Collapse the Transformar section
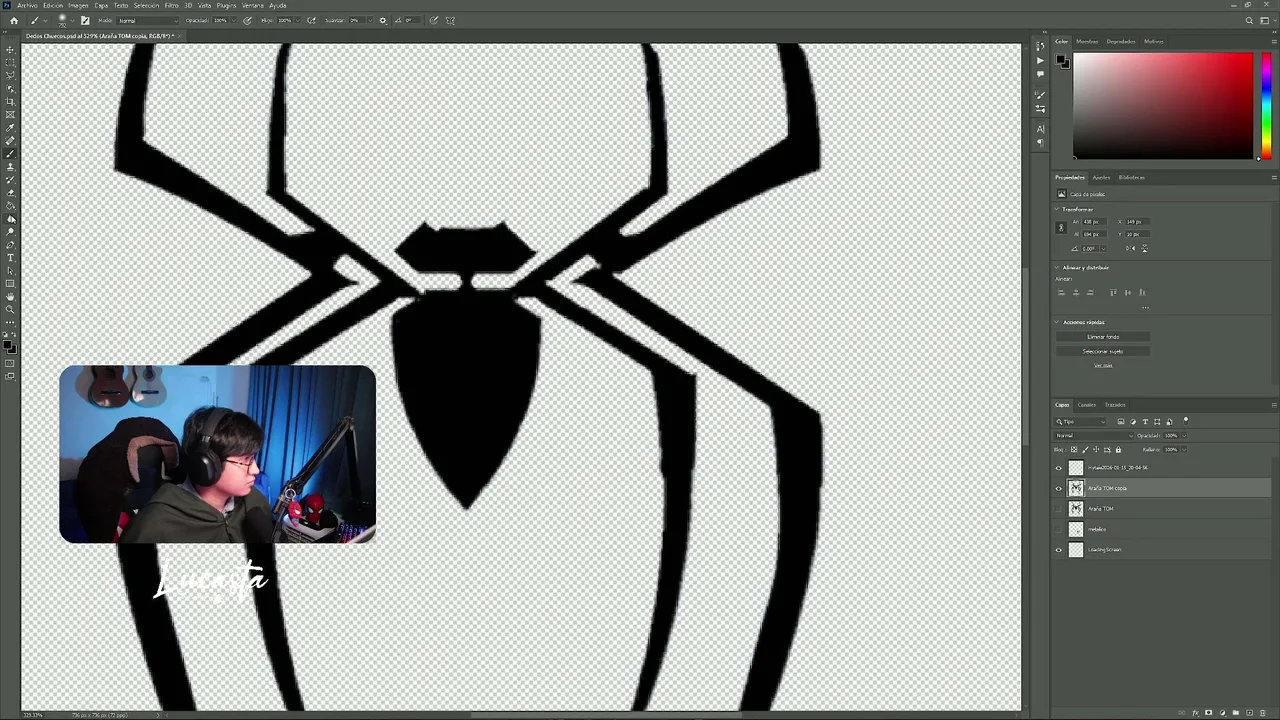This screenshot has width=1280, height=720. (x=1057, y=209)
